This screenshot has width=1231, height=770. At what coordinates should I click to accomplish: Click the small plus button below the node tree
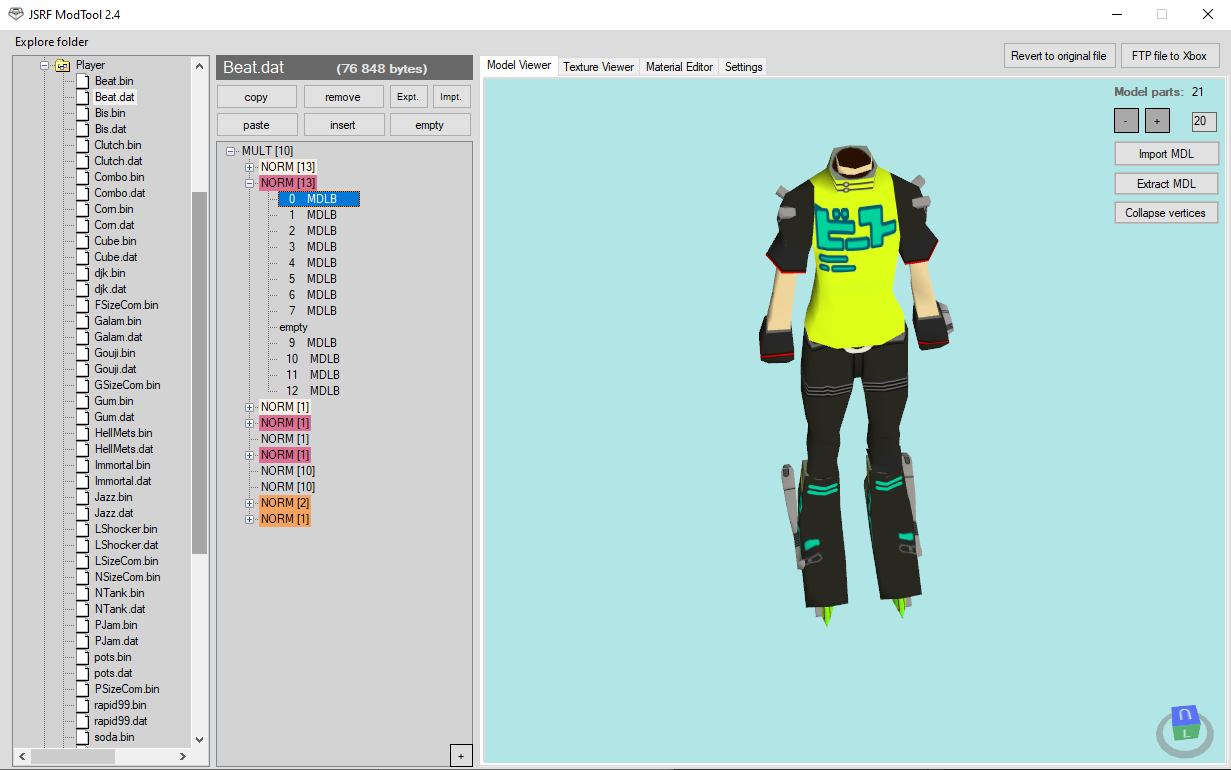pyautogui.click(x=461, y=755)
